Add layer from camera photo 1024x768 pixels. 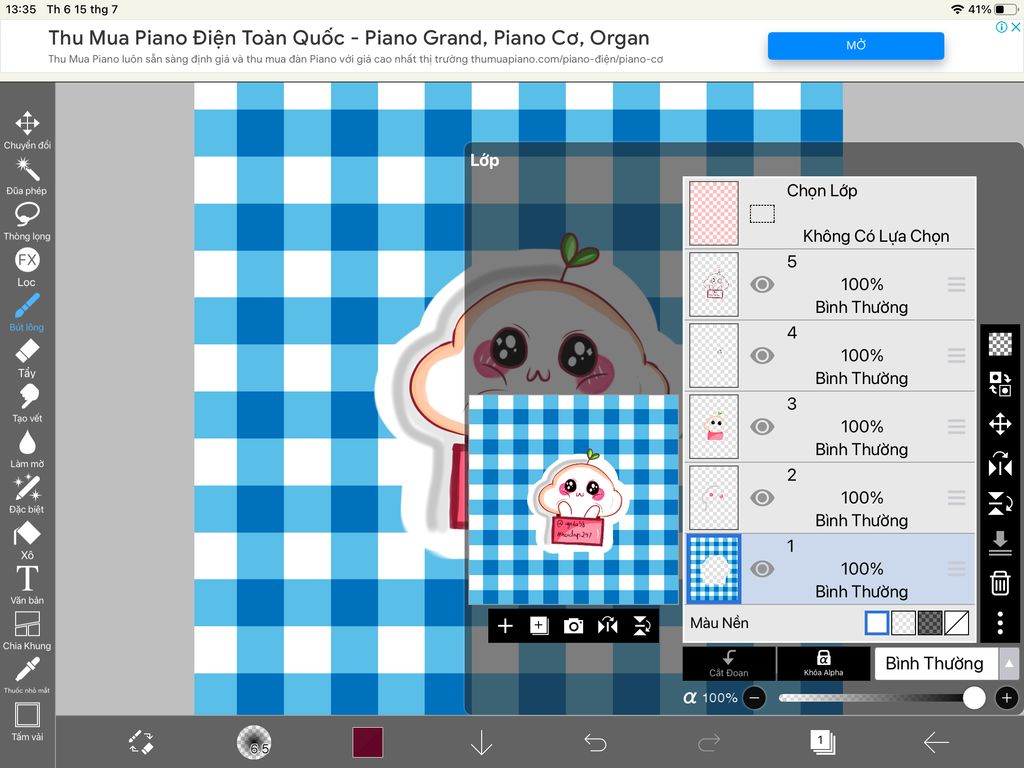[573, 626]
